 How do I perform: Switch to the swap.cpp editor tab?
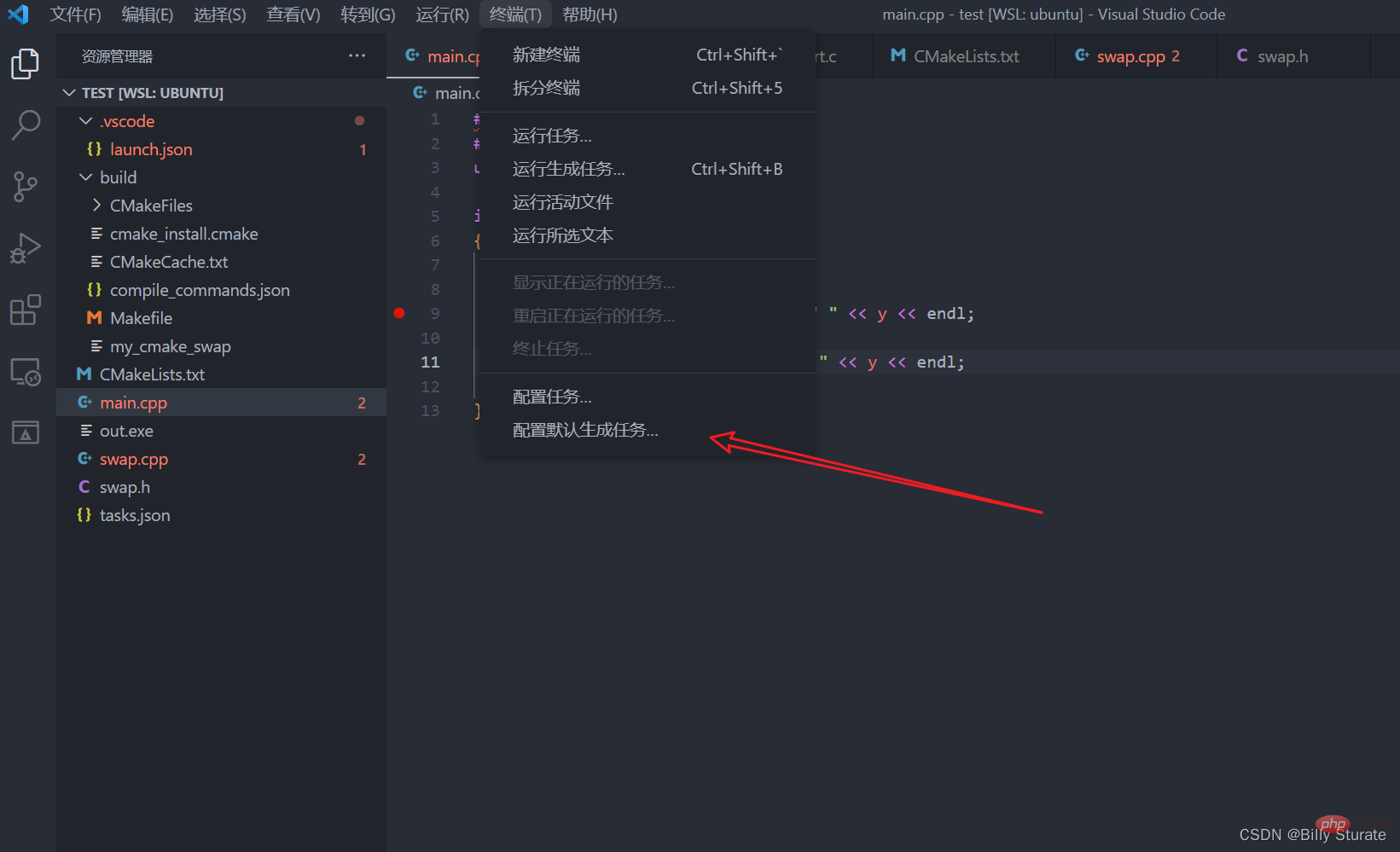[1130, 56]
